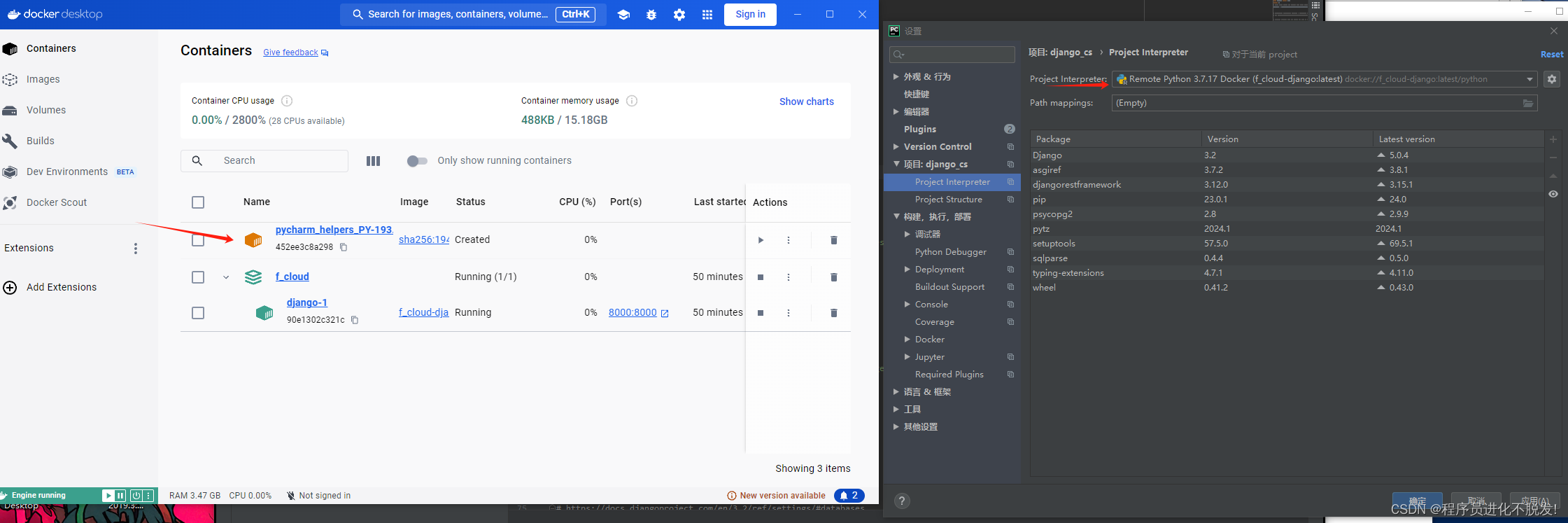
Task: Click New version available notice
Action: click(777, 496)
